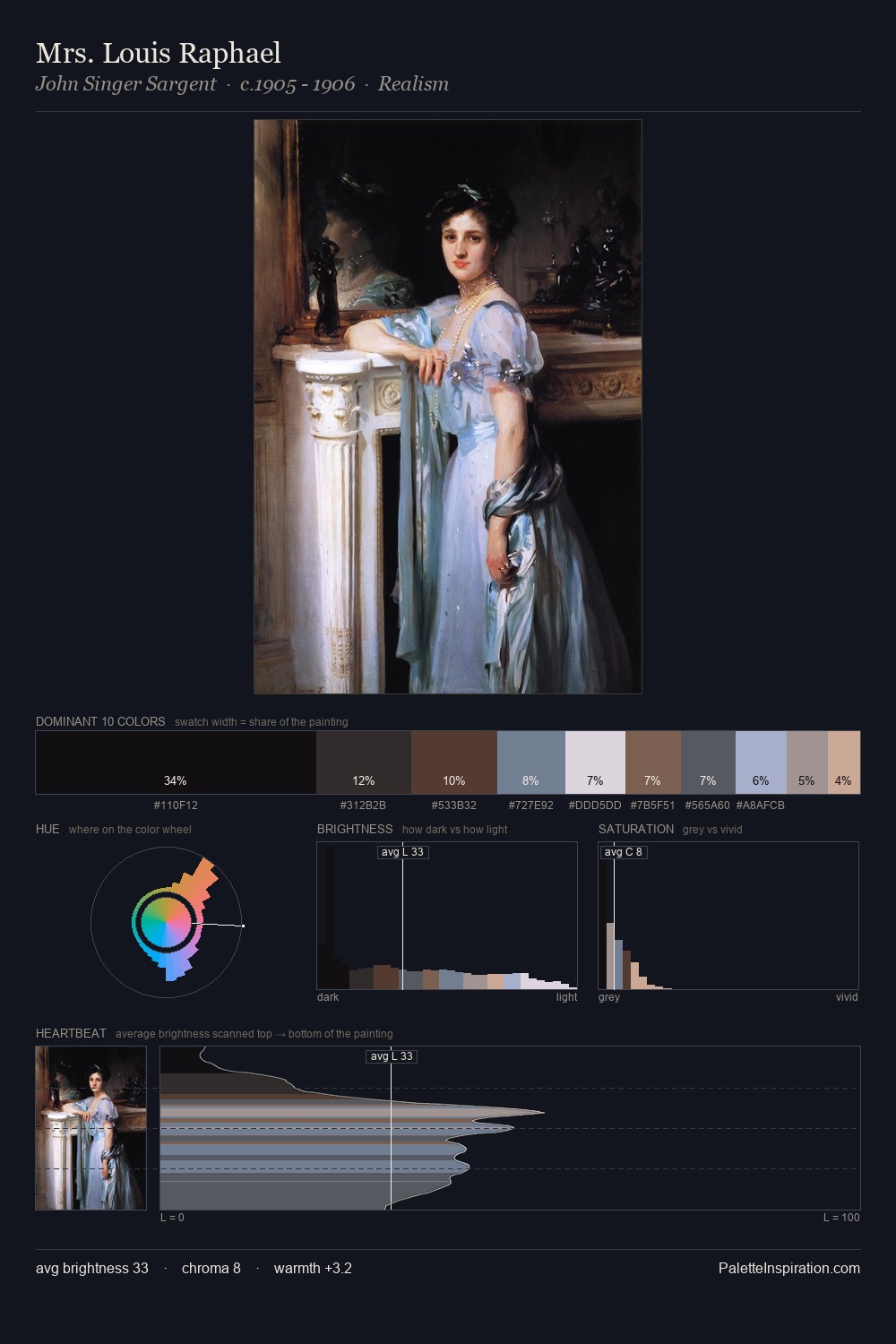This screenshot has width=896, height=1344.
Task: Click the 'avg C 8' saturation label
Action: pyautogui.click(x=623, y=852)
